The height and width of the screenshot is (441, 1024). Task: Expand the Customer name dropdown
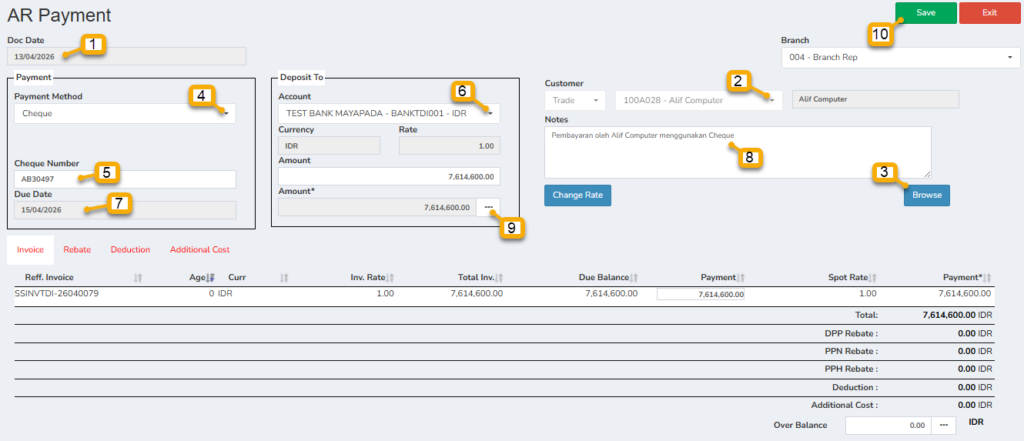coord(700,100)
